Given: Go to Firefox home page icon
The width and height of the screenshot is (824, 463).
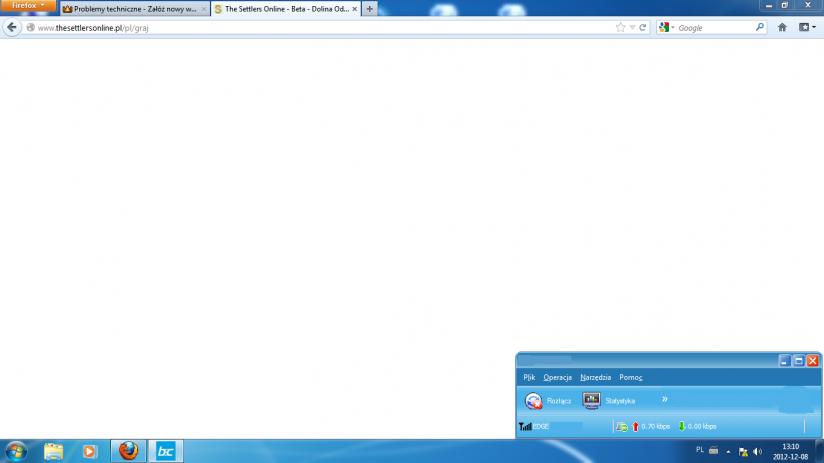Looking at the screenshot, I should coord(782,27).
